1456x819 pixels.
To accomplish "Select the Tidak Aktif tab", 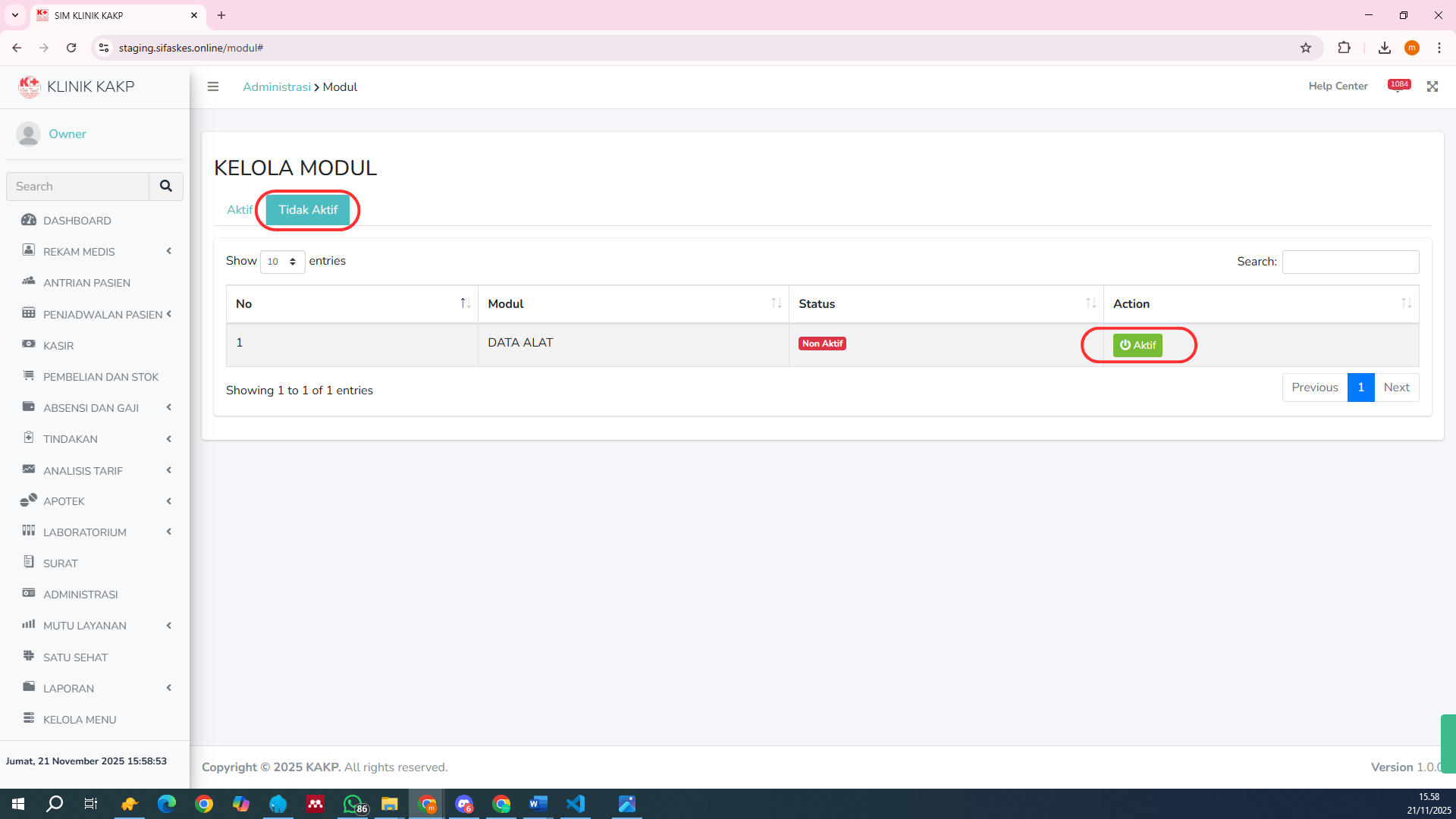I will 307,210.
